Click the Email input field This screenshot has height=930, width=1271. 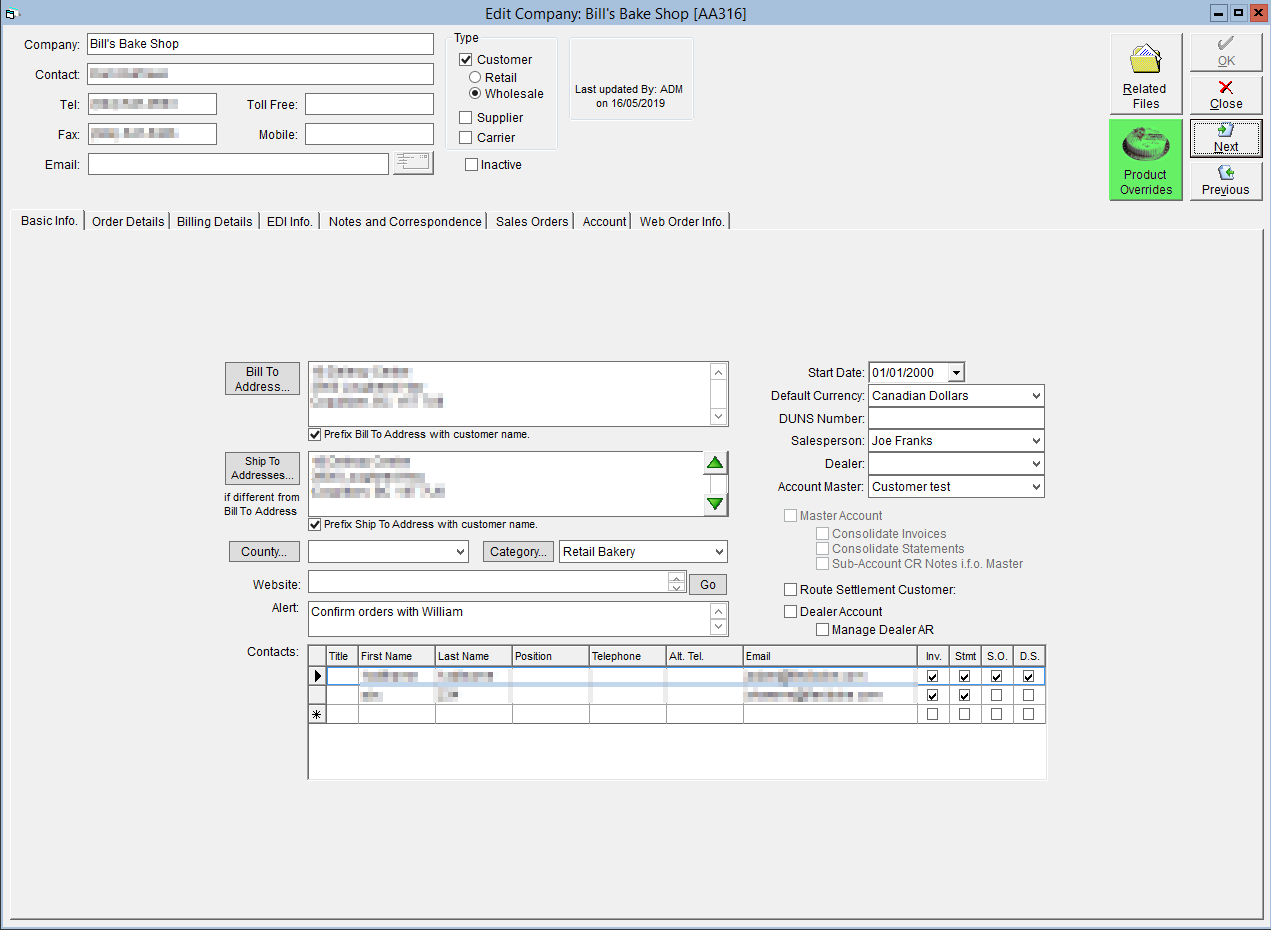[238, 164]
